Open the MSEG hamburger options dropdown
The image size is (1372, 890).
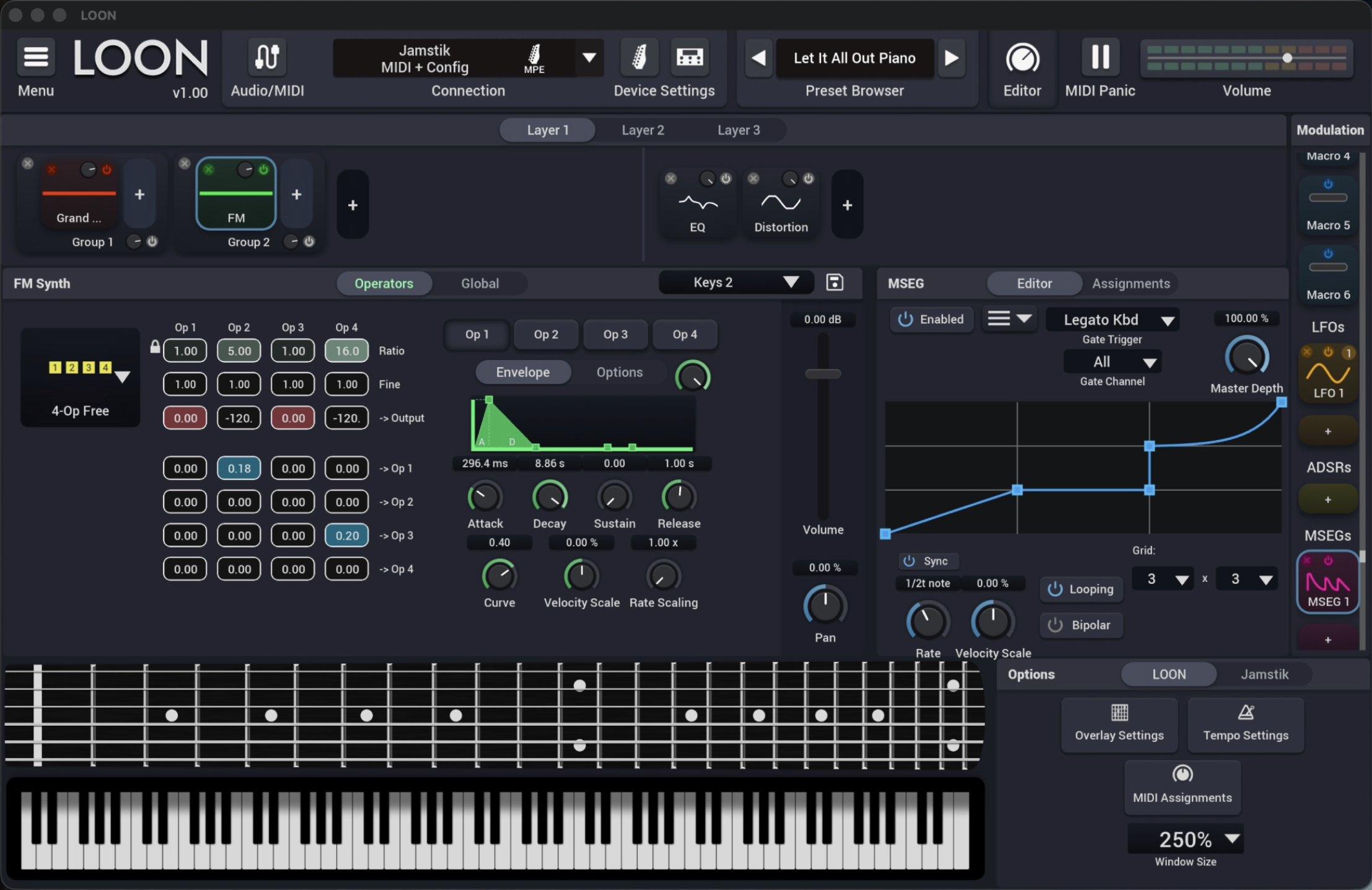1009,319
